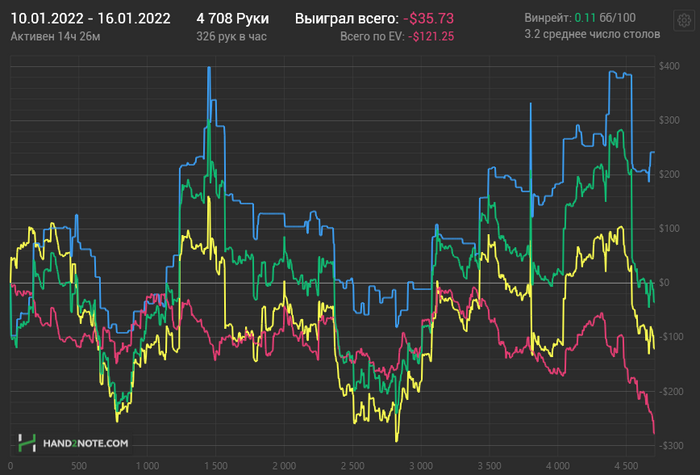Click the 'Всего по EV:' label
700x475 pixels.
coord(372,37)
